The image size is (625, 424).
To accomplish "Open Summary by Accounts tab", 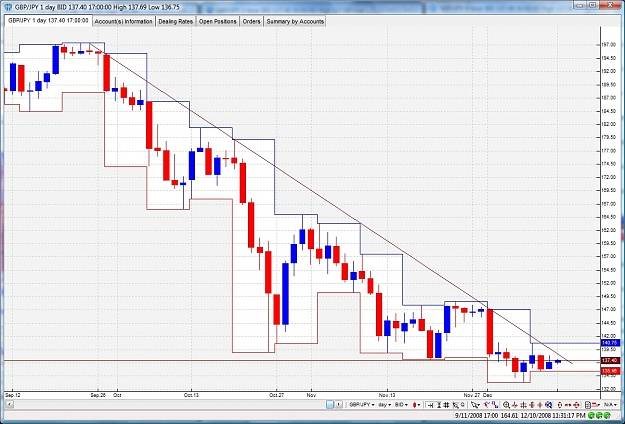I will tap(295, 22).
